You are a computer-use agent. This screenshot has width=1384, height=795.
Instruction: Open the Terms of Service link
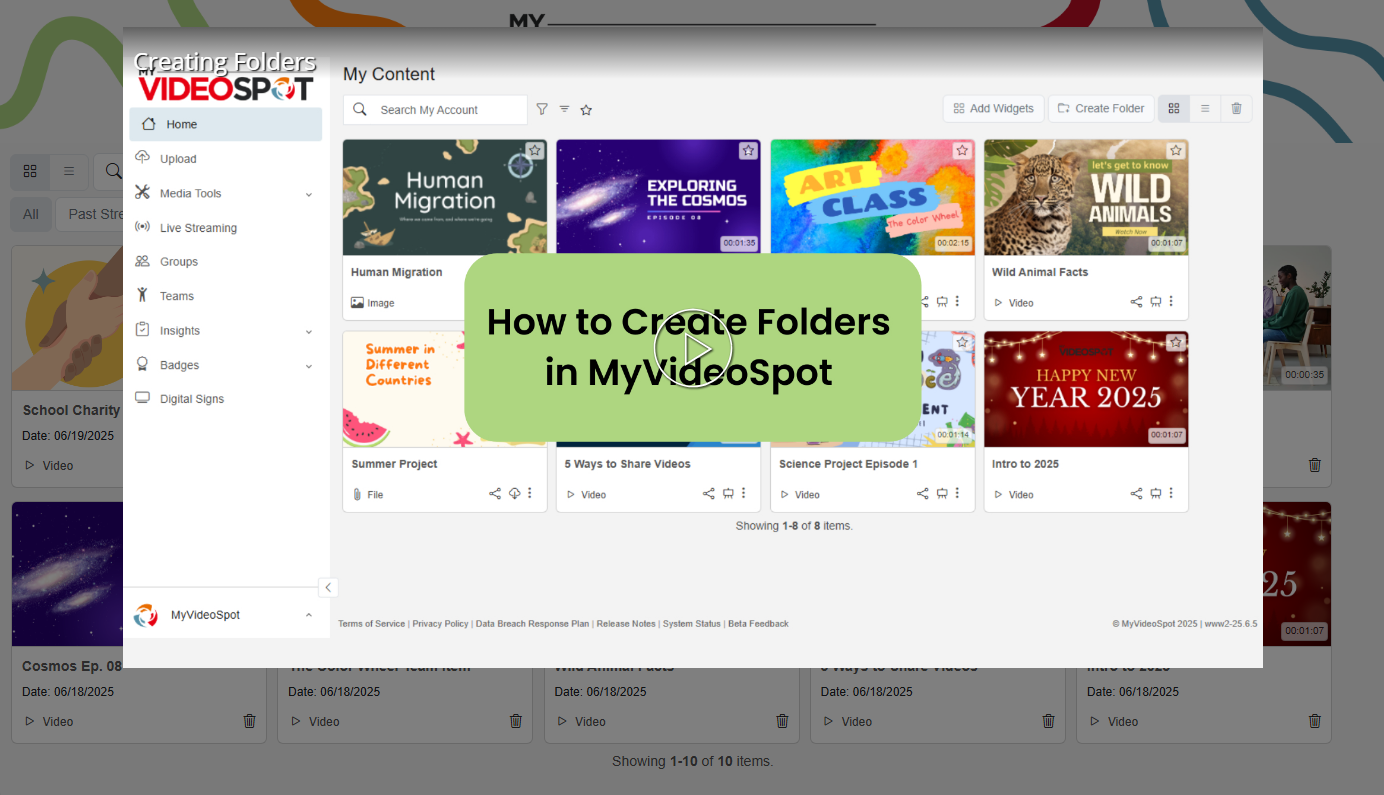click(372, 624)
